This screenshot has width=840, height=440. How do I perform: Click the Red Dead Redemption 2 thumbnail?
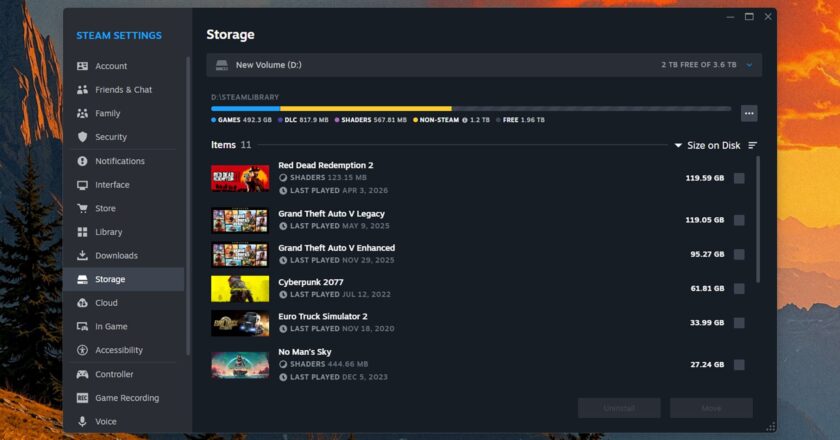pyautogui.click(x=240, y=178)
